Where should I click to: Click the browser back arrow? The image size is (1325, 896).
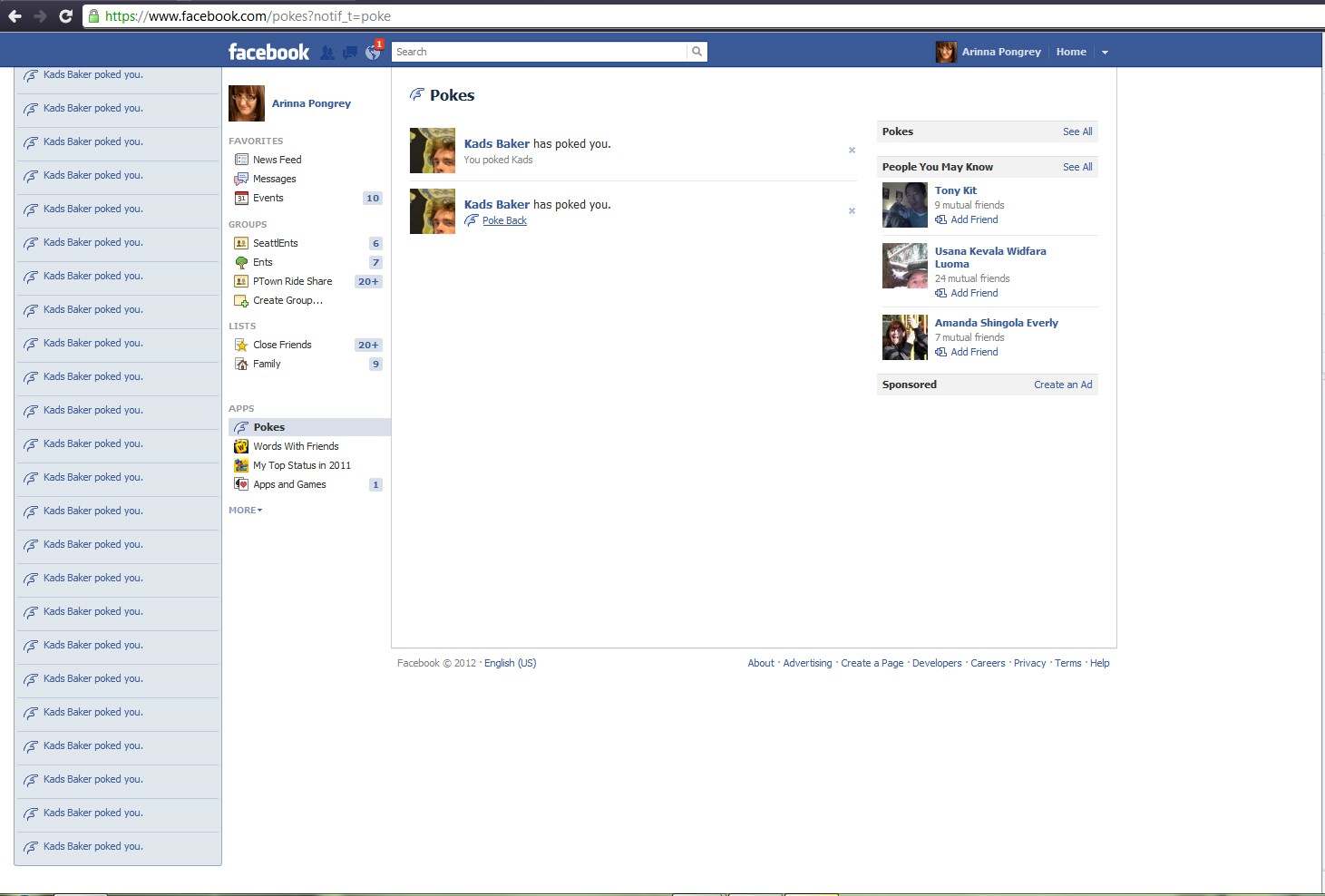point(15,16)
